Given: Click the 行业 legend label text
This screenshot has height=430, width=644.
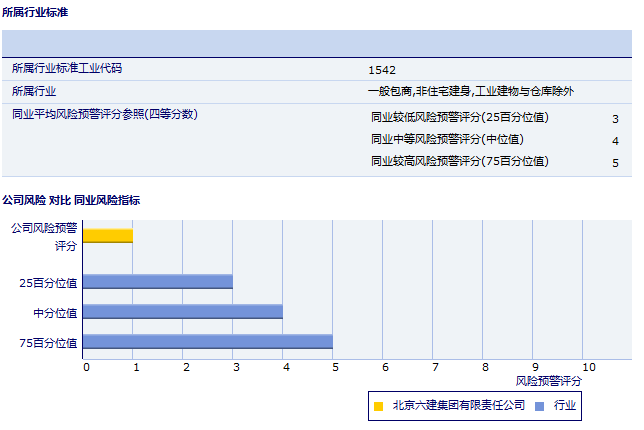Looking at the screenshot, I should coord(564,406).
